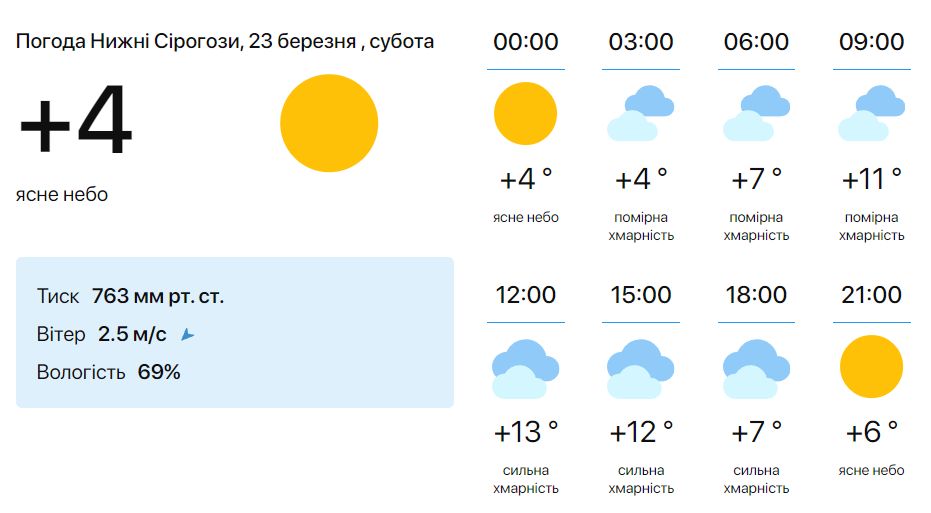931x513 pixels.
Task: Click the Вологість 69% line
Action: (x=108, y=372)
